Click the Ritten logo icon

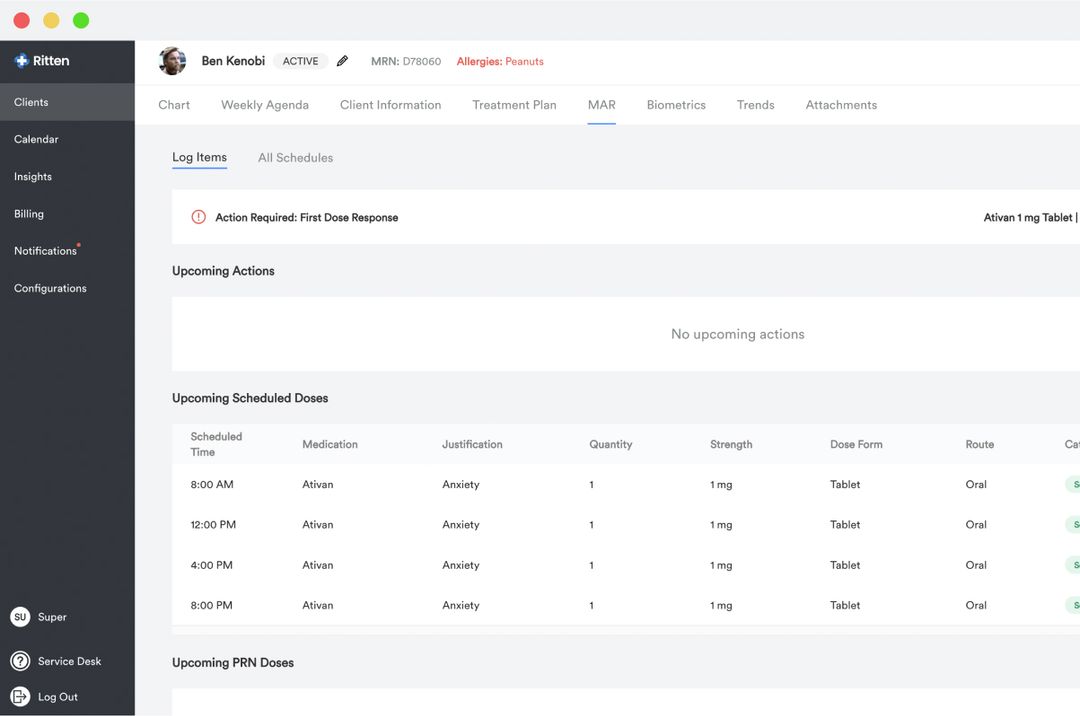tap(22, 61)
